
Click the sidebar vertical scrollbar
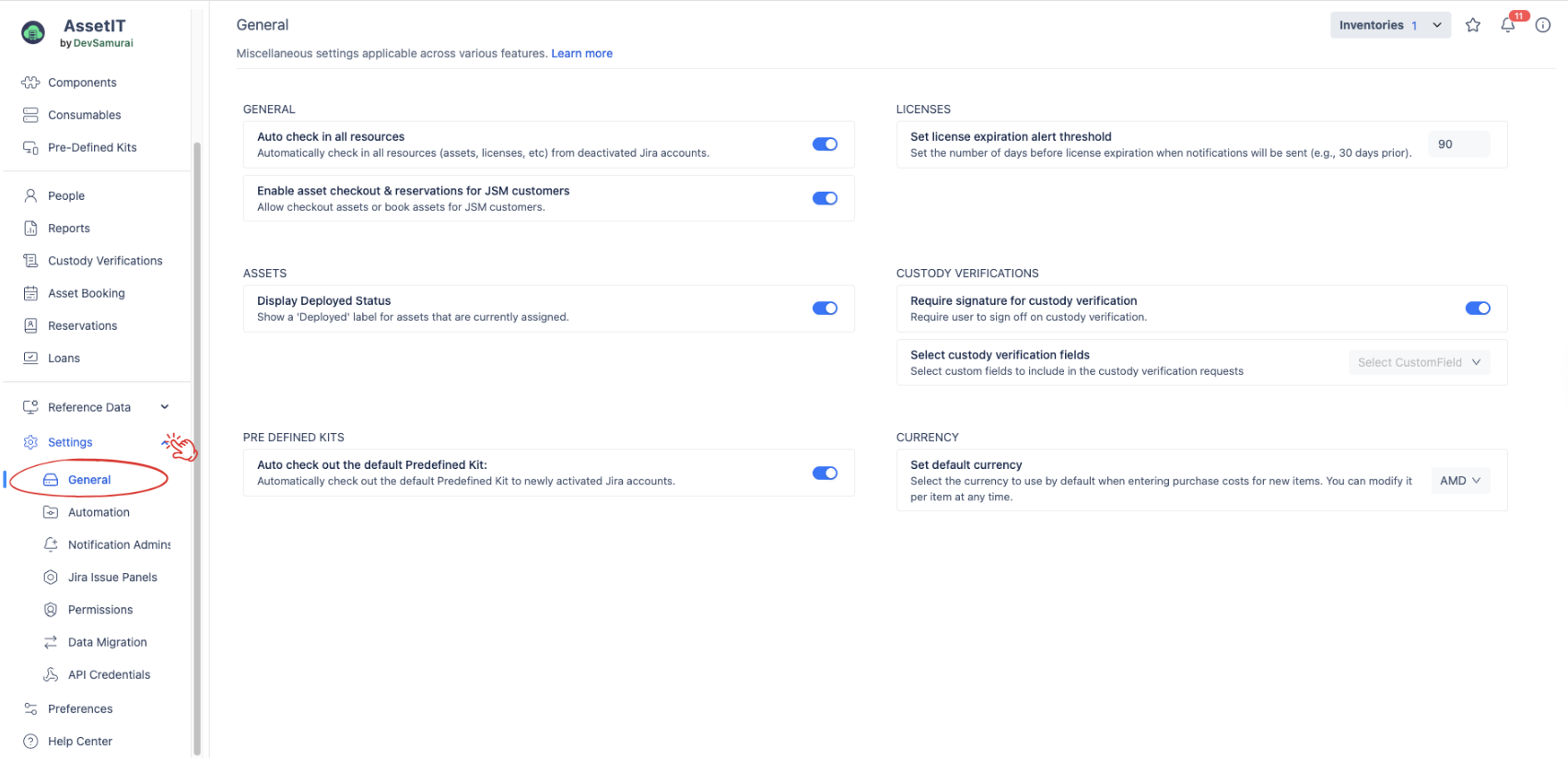pyautogui.click(x=196, y=442)
